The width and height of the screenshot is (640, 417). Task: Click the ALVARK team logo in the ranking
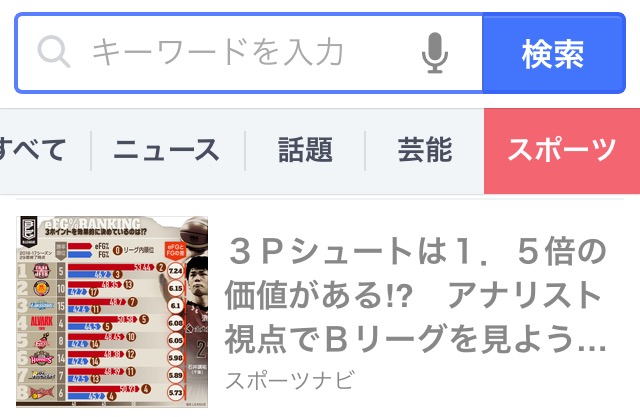(x=41, y=323)
